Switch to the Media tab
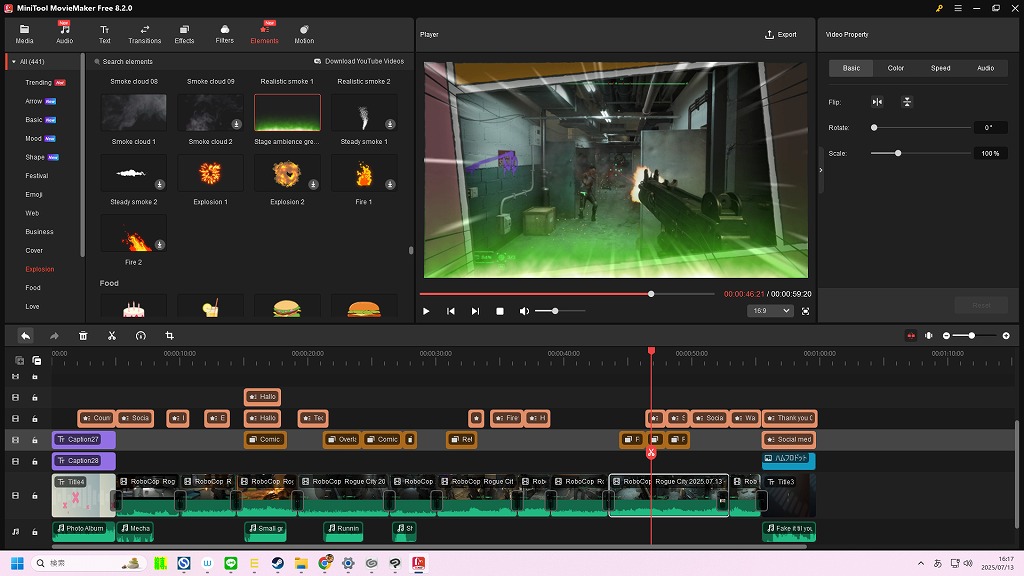Image resolution: width=1024 pixels, height=576 pixels. pos(24,34)
